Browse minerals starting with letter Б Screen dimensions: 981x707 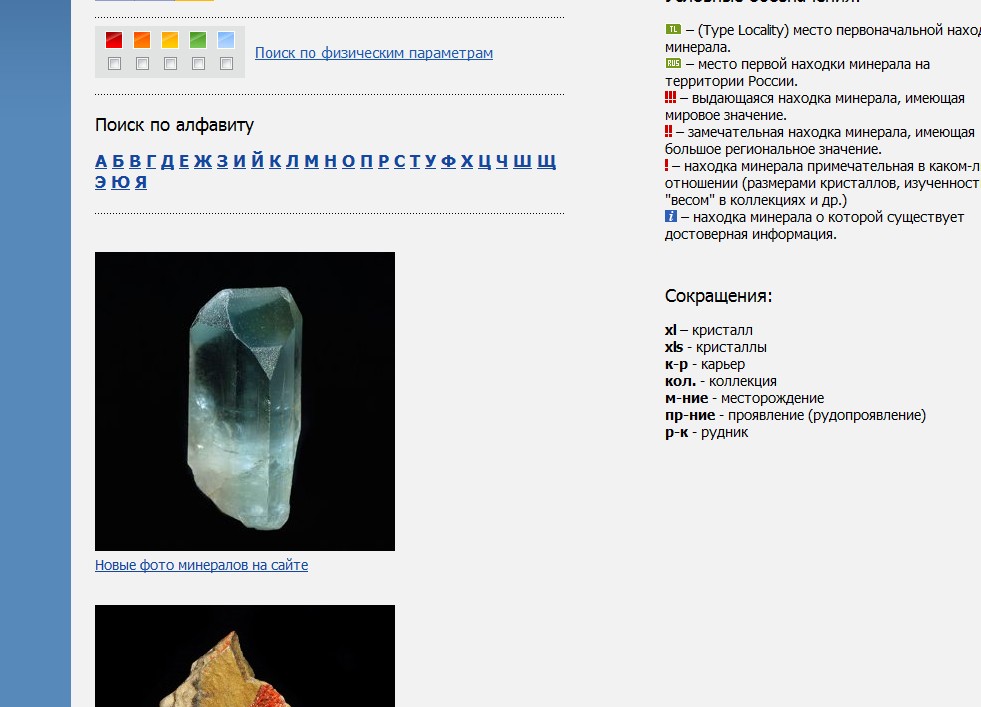[x=118, y=161]
